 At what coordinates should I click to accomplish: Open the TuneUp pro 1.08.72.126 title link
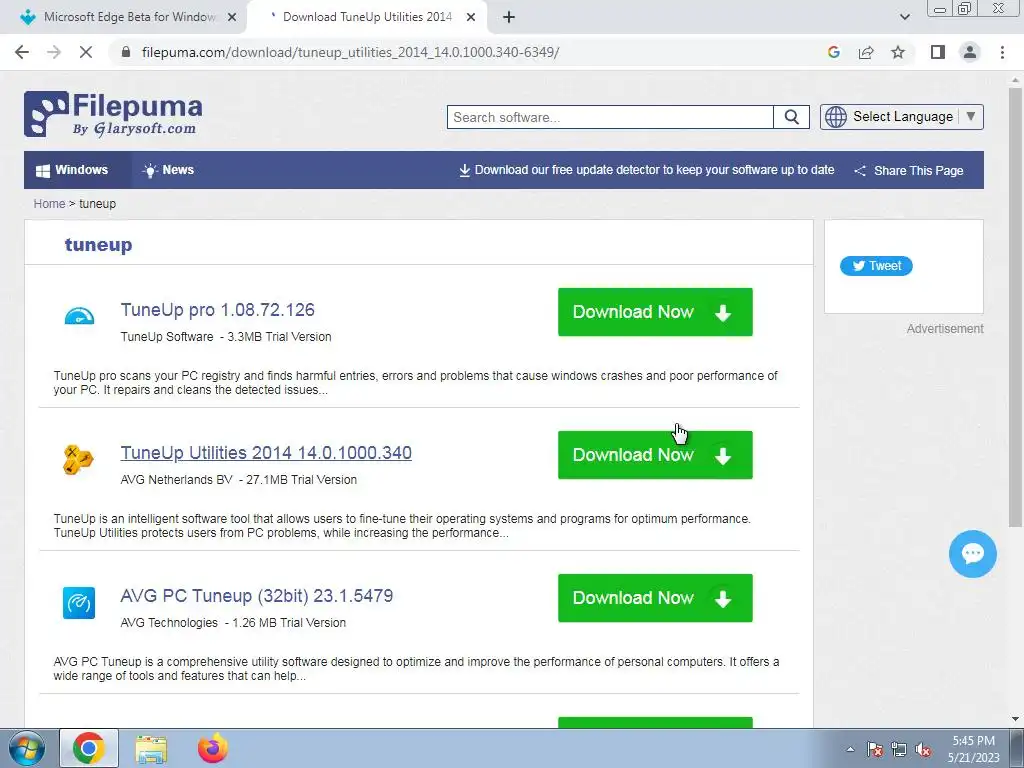217,310
